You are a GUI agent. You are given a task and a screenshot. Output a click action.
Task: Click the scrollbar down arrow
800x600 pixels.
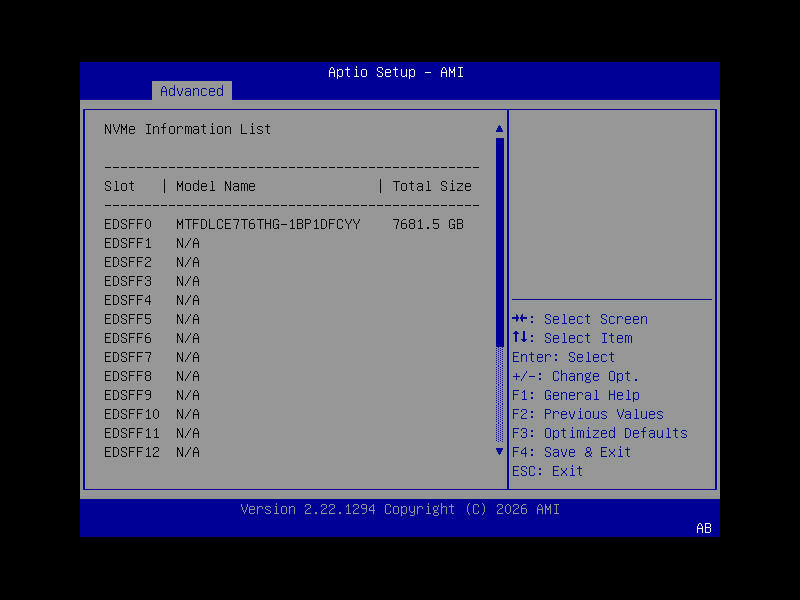[499, 452]
